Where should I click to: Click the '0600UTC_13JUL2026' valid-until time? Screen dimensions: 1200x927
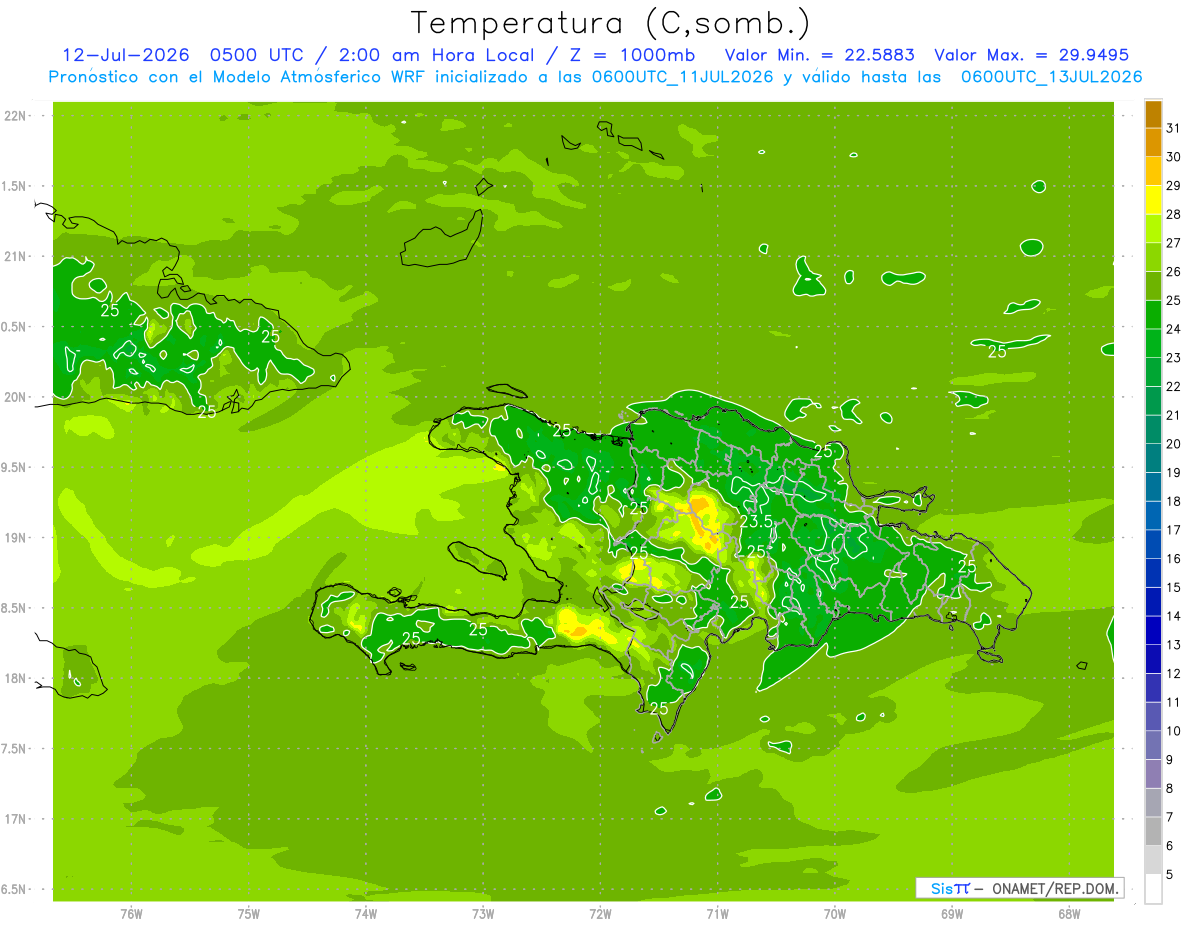1052,77
